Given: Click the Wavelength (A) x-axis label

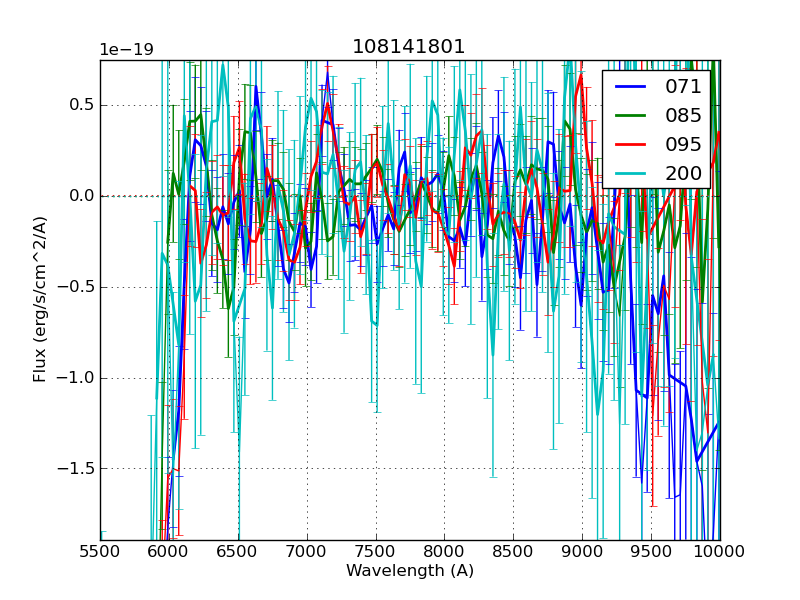Looking at the screenshot, I should (x=410, y=571).
